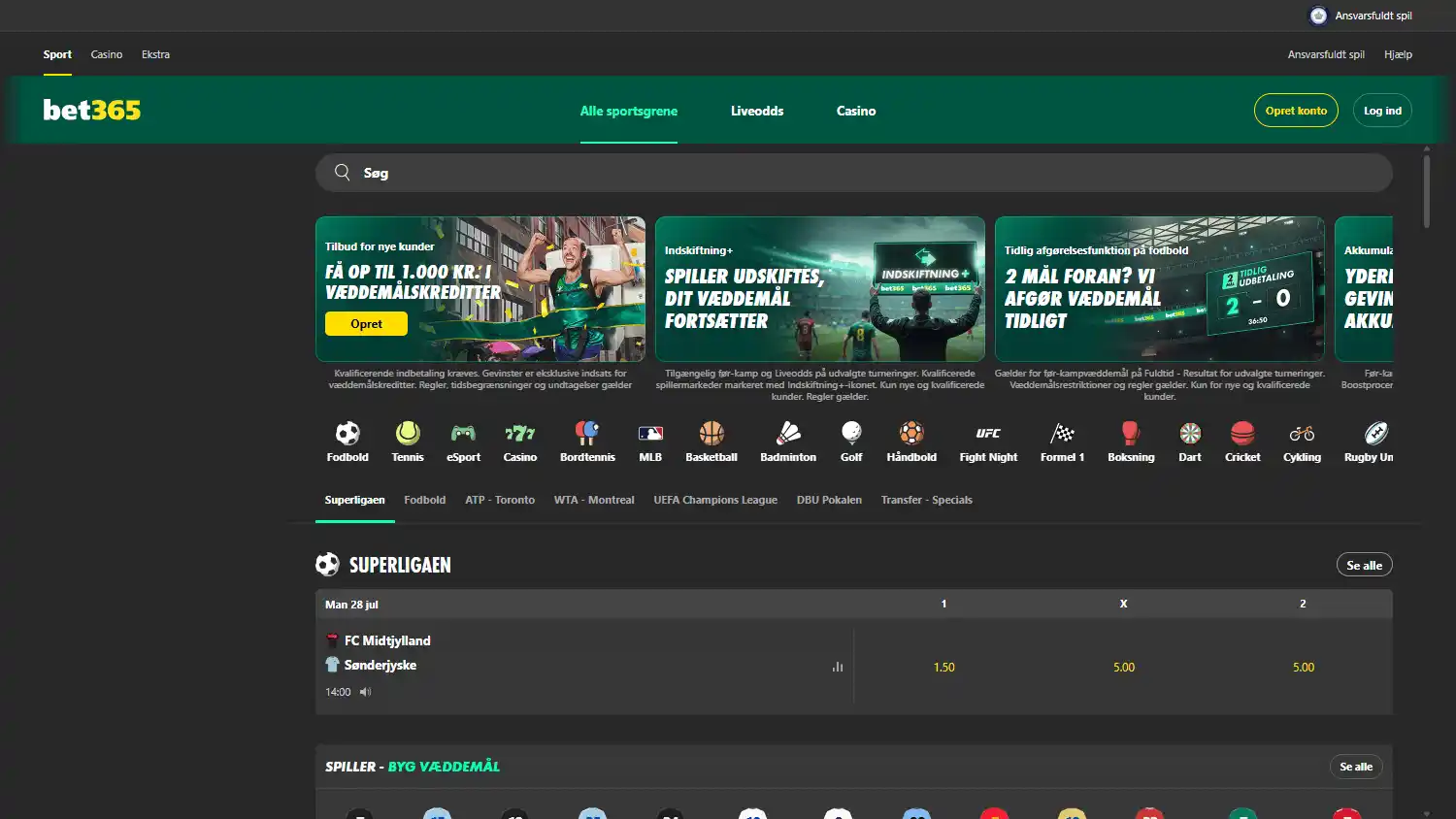Open Transfer - Specials tab
Viewport: 1456px width, 819px height.
coord(927,500)
